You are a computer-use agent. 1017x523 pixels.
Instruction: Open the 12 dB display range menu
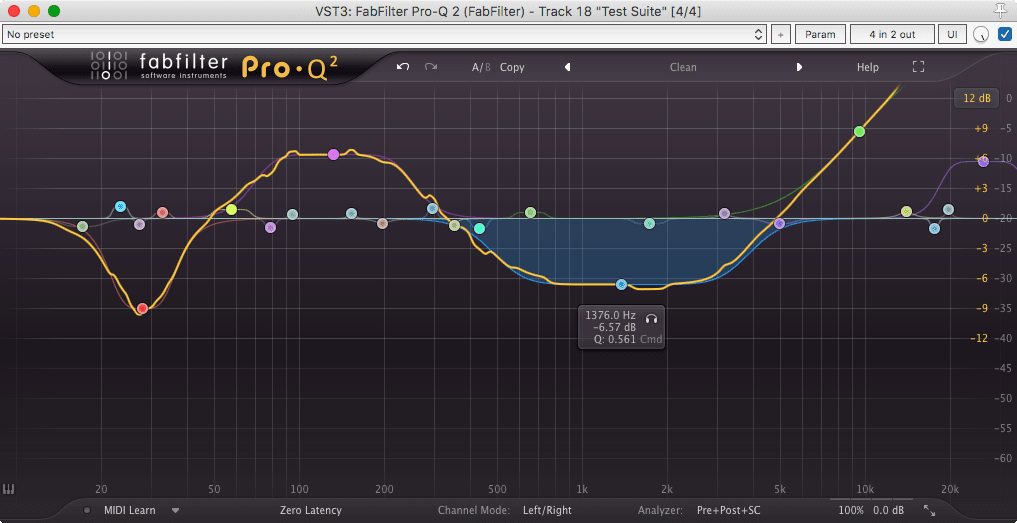point(977,98)
